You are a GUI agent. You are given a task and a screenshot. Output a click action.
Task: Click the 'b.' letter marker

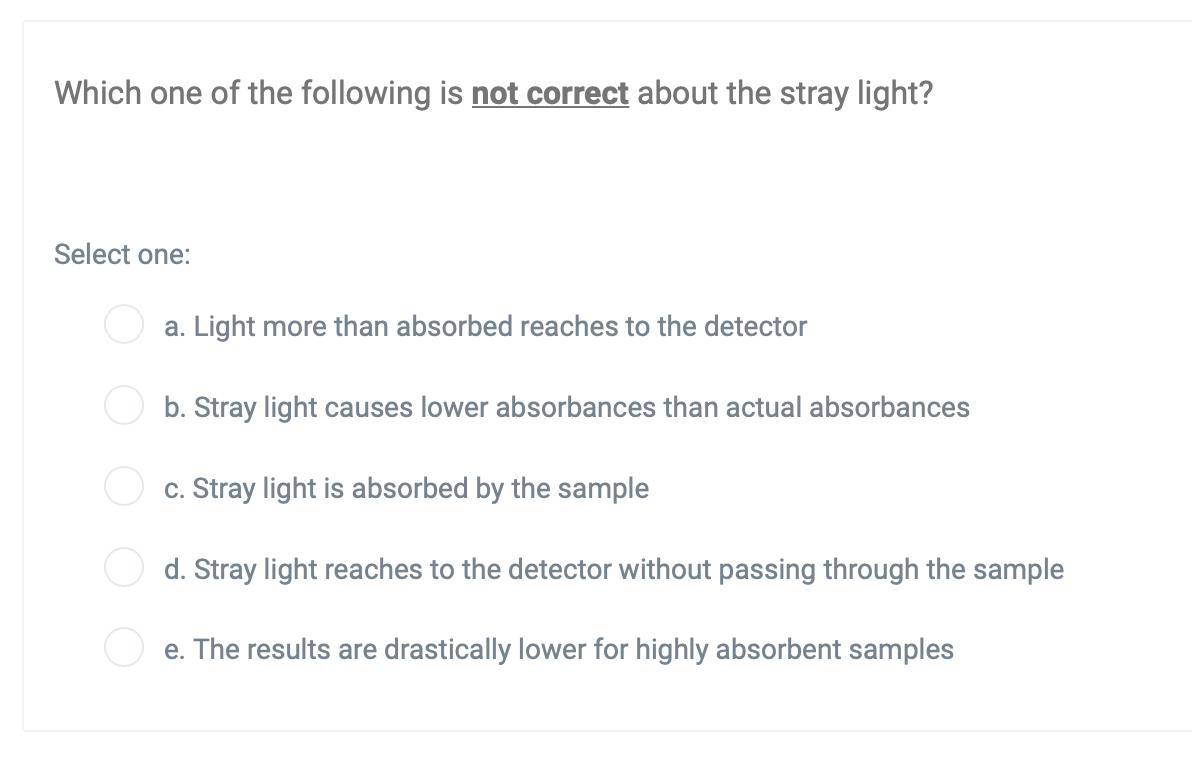(175, 407)
